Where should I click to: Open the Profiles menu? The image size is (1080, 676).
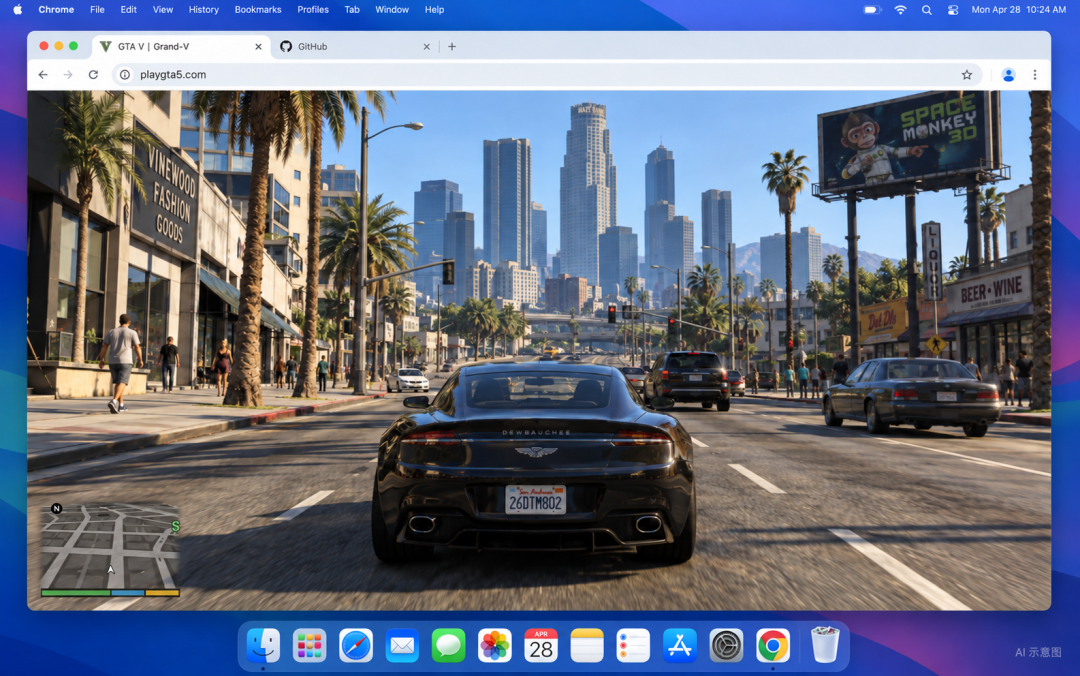[x=313, y=10]
